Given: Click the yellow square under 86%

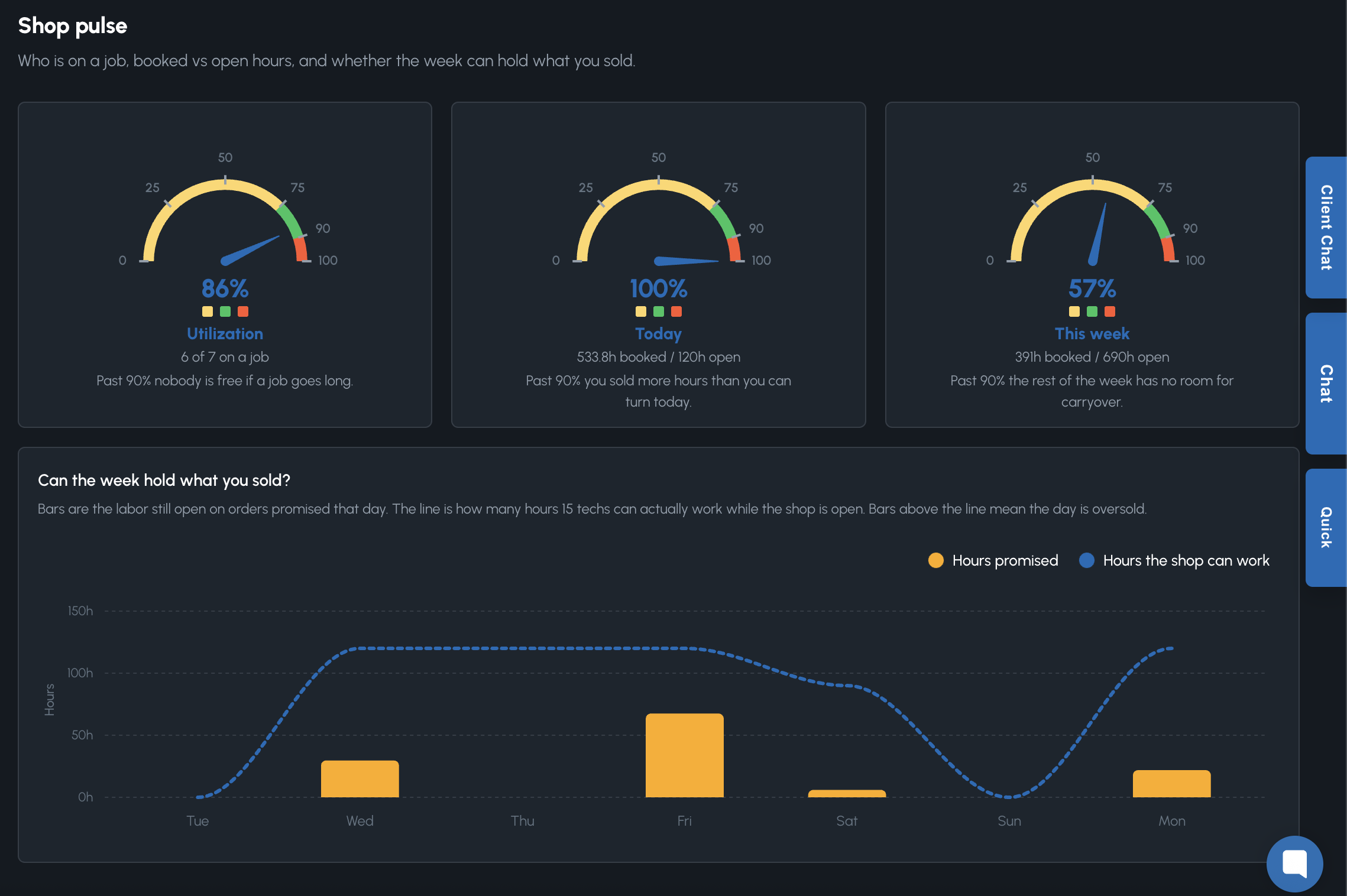Looking at the screenshot, I should pyautogui.click(x=208, y=311).
